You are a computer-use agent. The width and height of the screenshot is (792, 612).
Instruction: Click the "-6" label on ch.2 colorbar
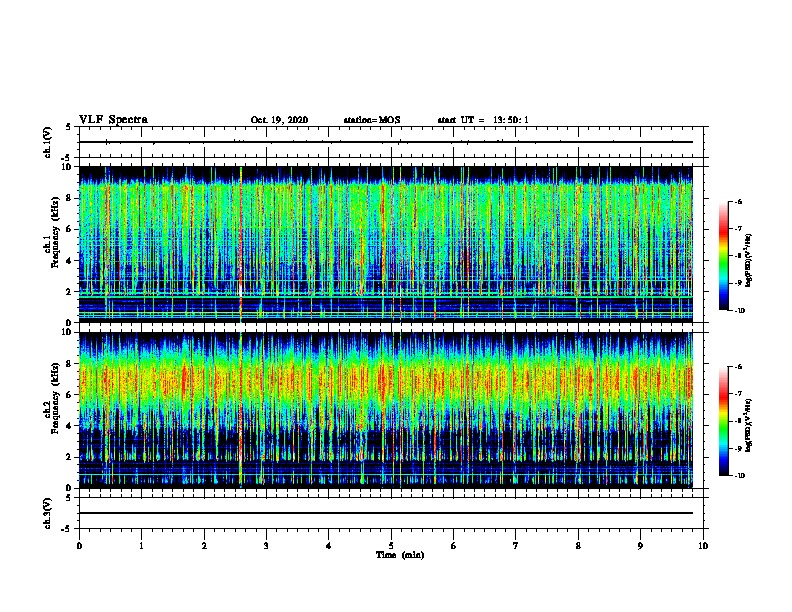pyautogui.click(x=738, y=367)
